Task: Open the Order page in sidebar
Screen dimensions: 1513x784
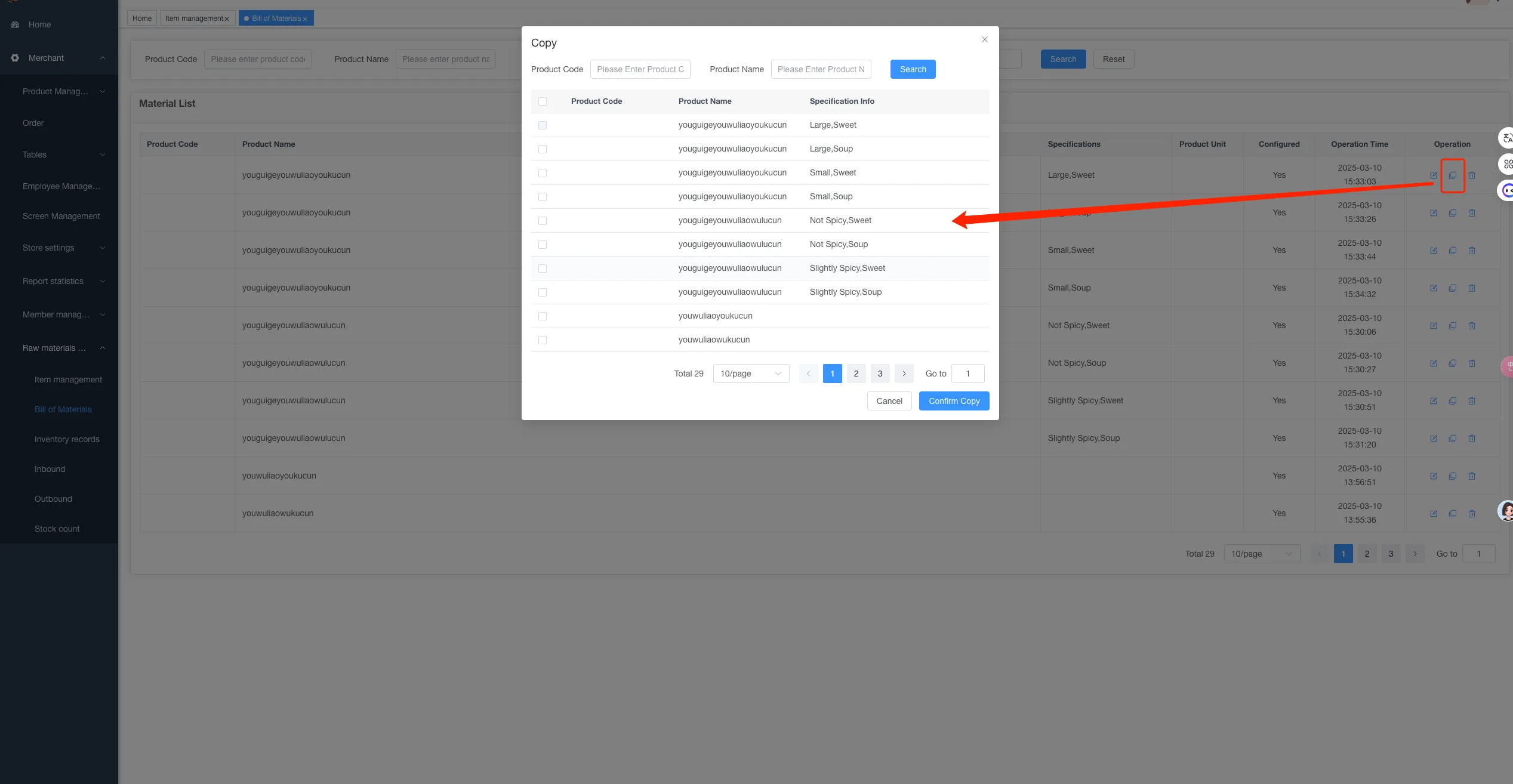Action: [x=33, y=123]
